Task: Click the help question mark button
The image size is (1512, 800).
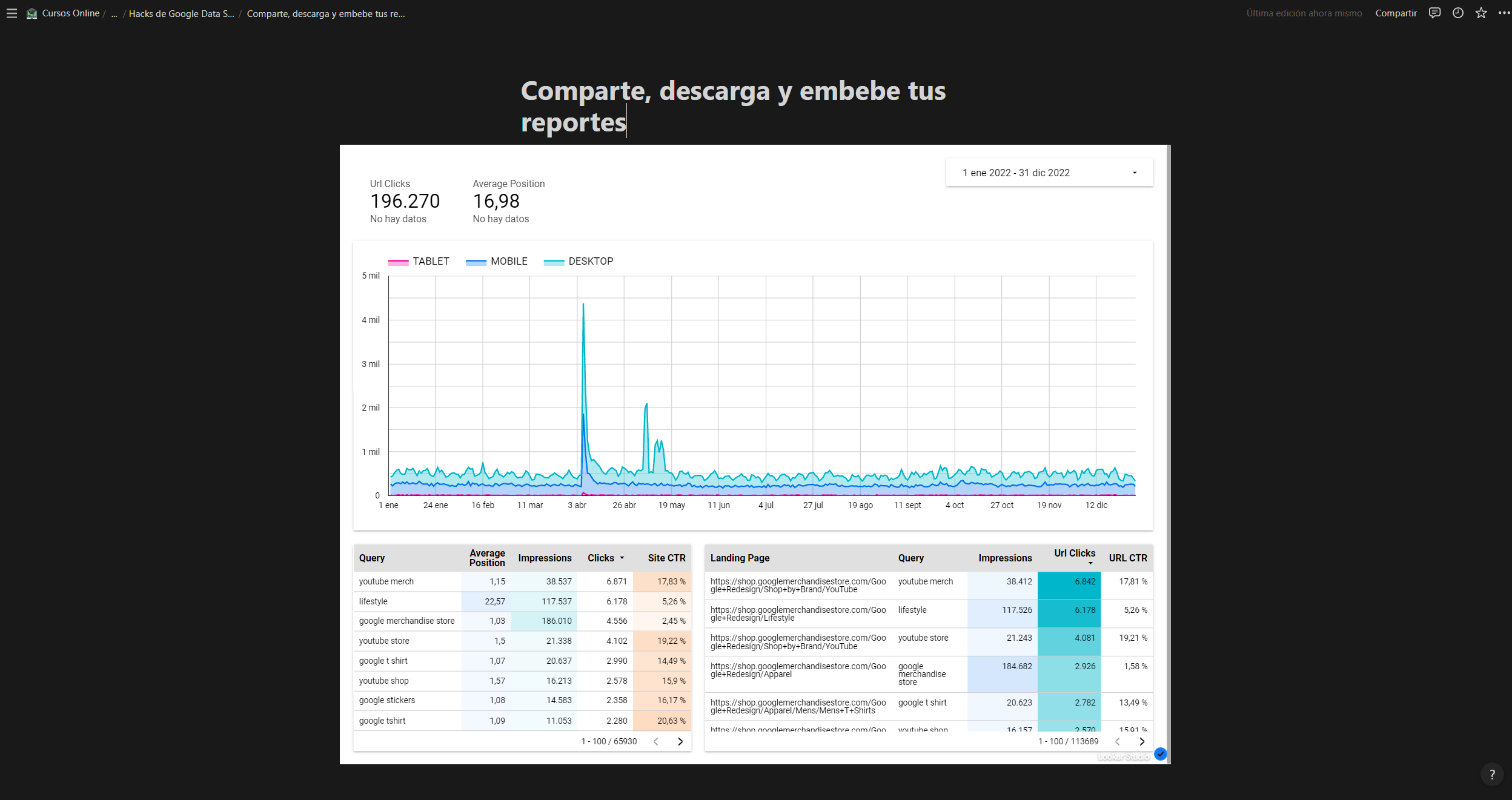Action: 1492,774
